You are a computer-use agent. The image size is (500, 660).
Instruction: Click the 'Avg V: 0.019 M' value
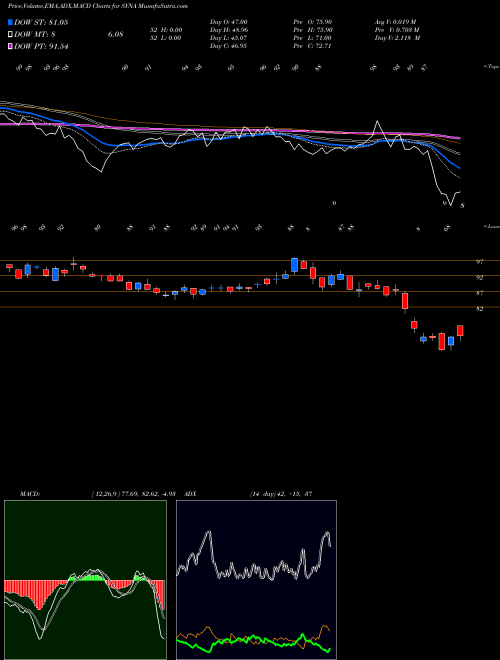tap(396, 22)
